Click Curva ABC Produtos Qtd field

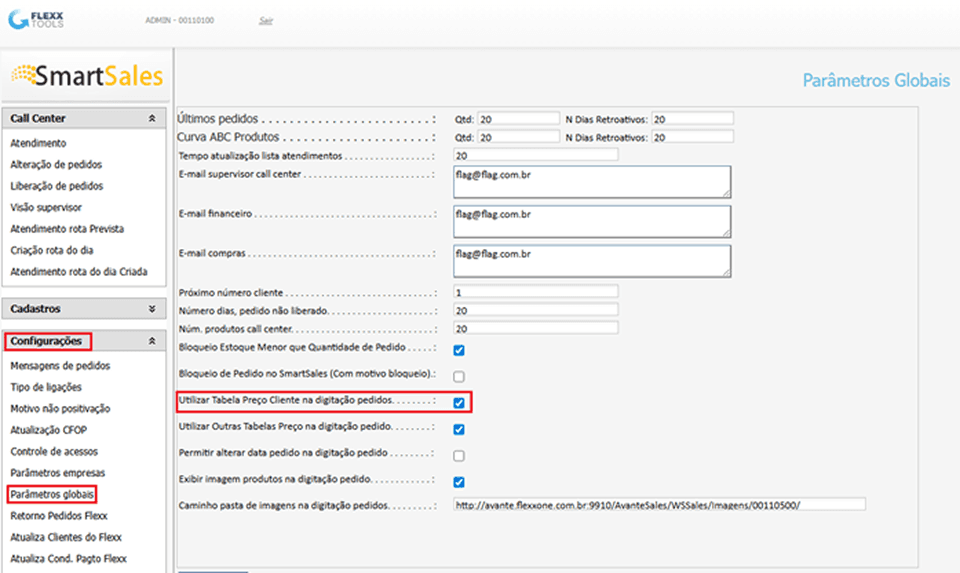519,137
